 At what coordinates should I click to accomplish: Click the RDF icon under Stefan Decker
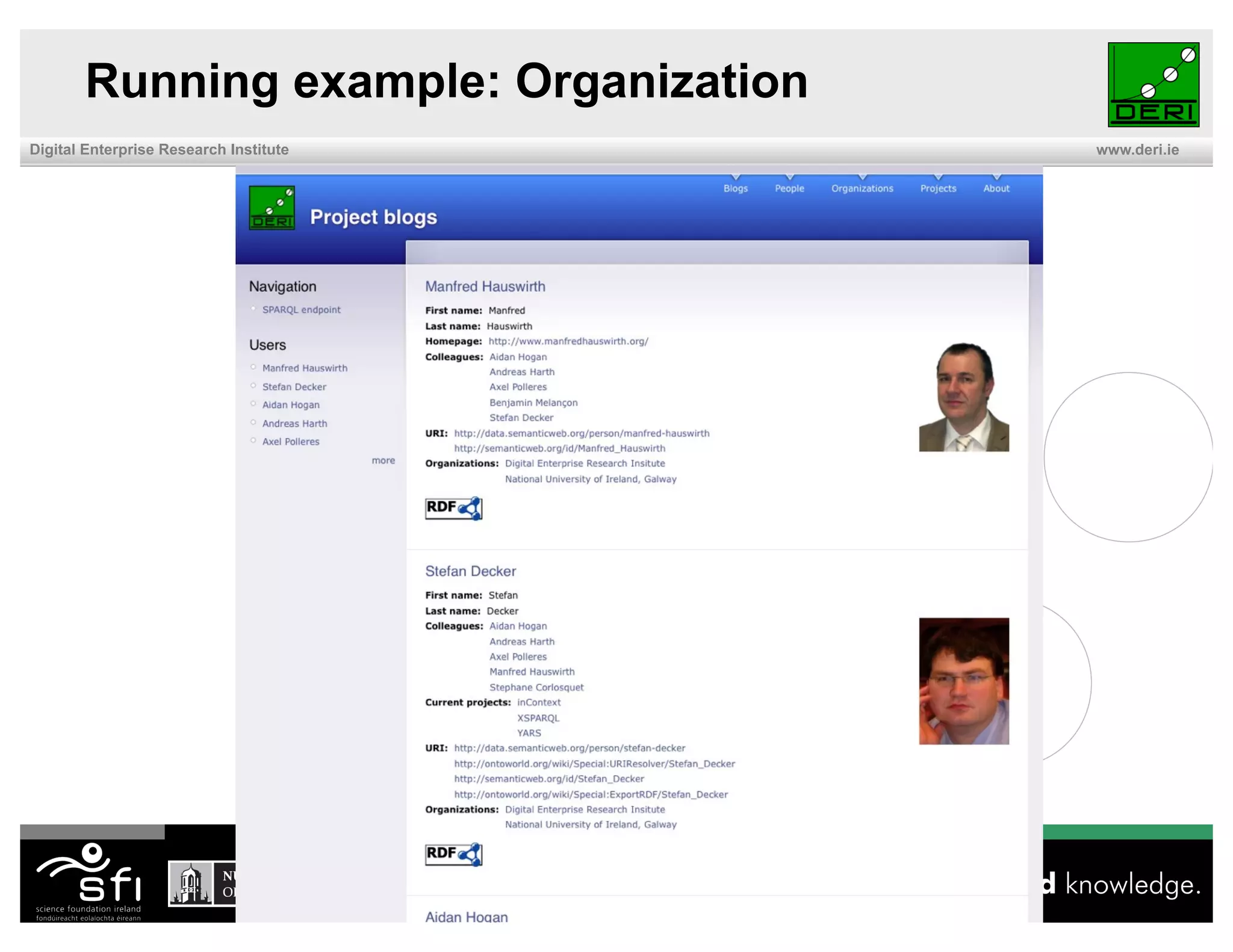453,853
